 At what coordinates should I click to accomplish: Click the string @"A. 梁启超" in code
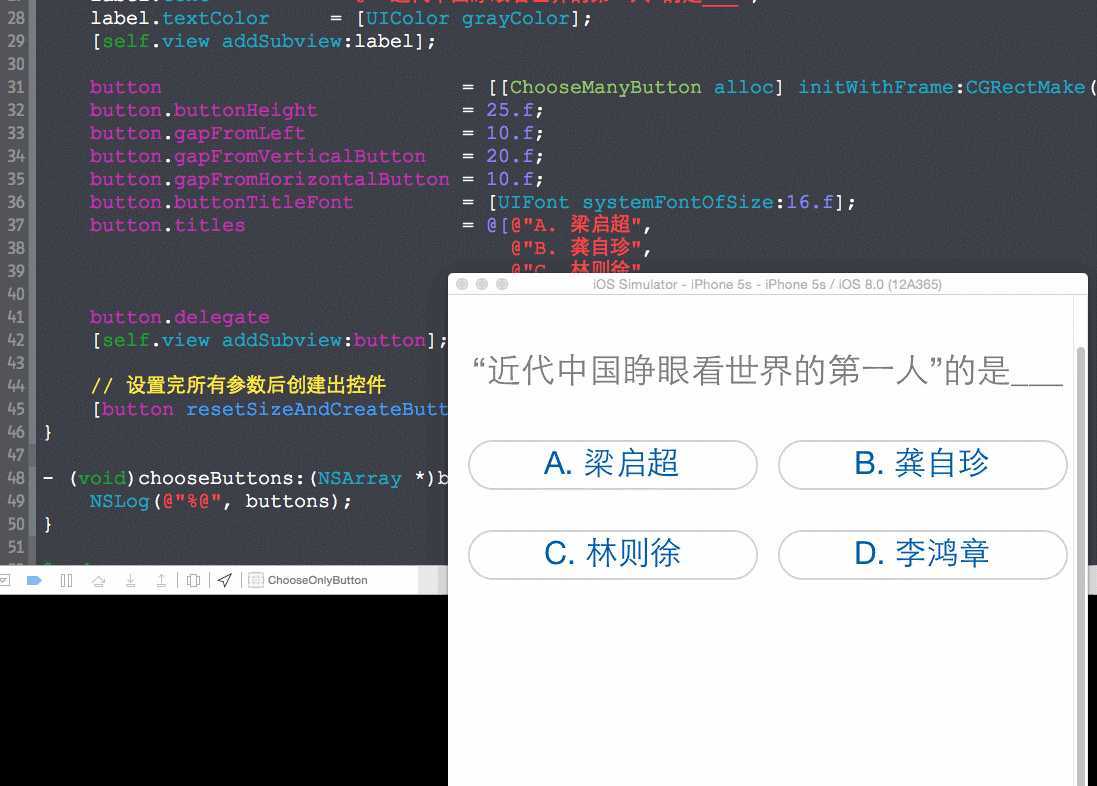point(576,225)
